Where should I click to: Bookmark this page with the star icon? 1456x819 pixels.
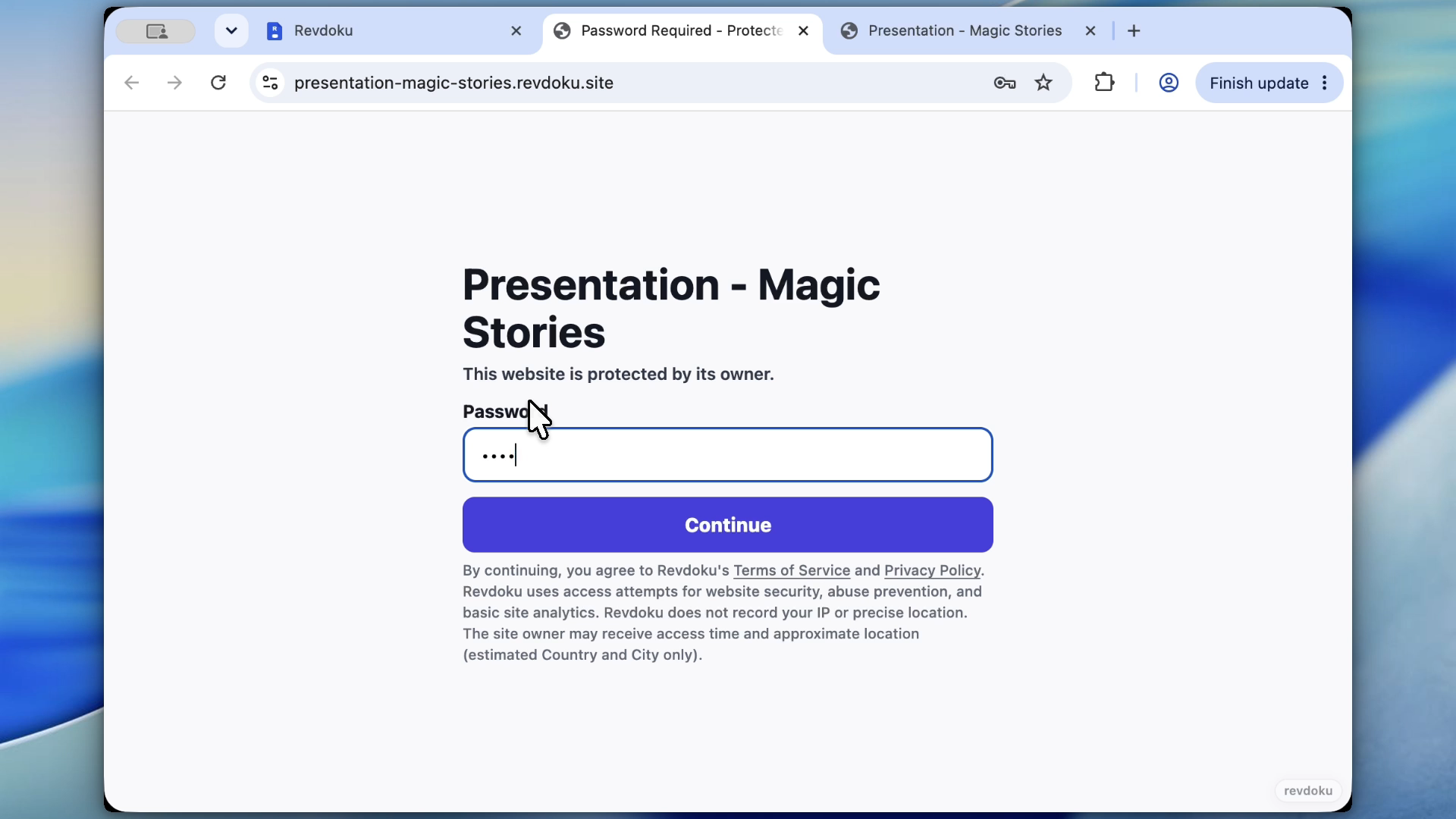1044,83
